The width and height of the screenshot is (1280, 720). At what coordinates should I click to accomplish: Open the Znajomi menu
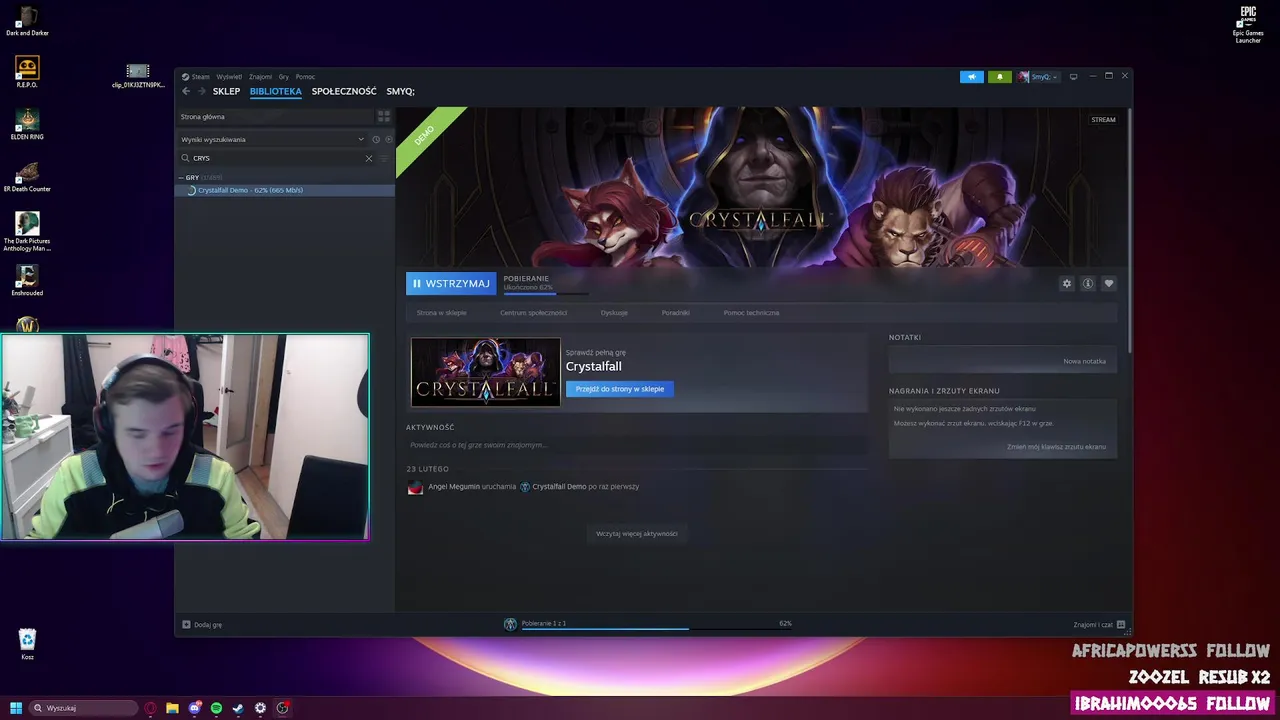click(260, 77)
